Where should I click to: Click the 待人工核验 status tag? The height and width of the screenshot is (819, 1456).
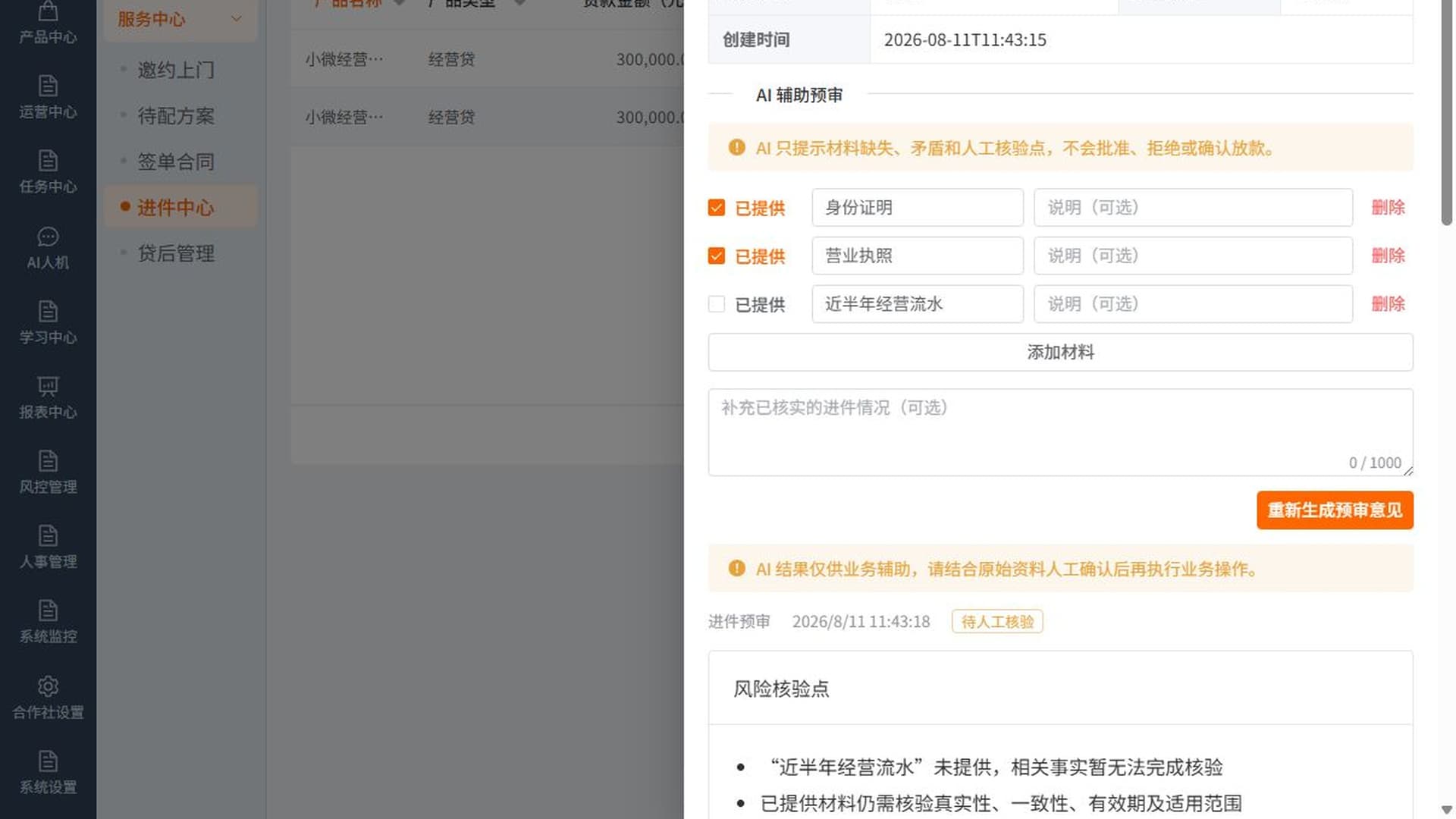997,622
